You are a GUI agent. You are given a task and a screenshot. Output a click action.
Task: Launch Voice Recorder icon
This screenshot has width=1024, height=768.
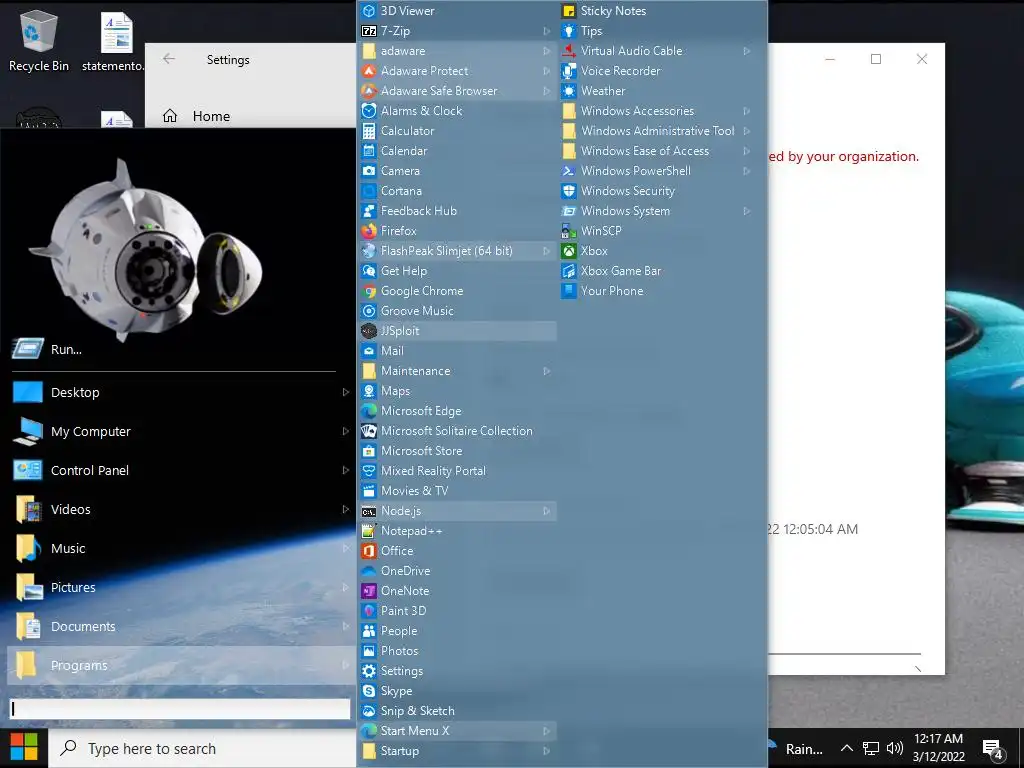tap(569, 71)
